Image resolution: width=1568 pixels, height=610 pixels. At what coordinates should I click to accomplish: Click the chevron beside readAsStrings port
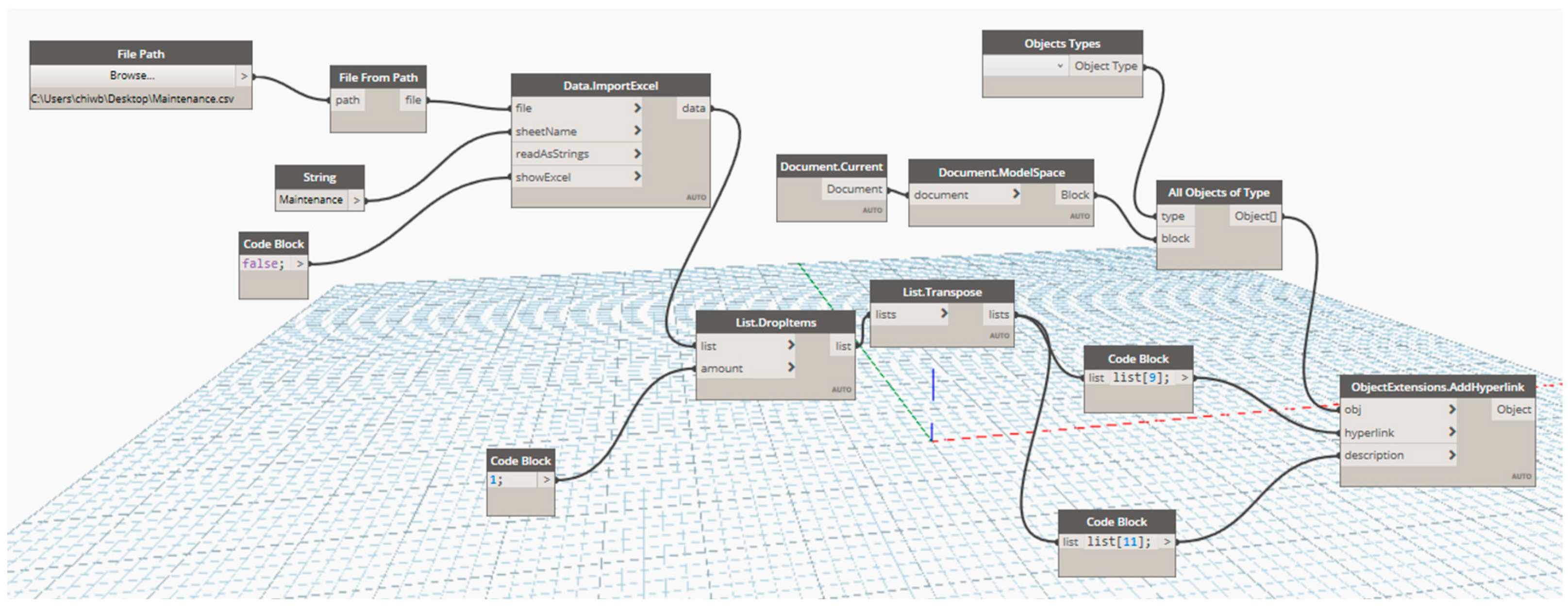637,153
